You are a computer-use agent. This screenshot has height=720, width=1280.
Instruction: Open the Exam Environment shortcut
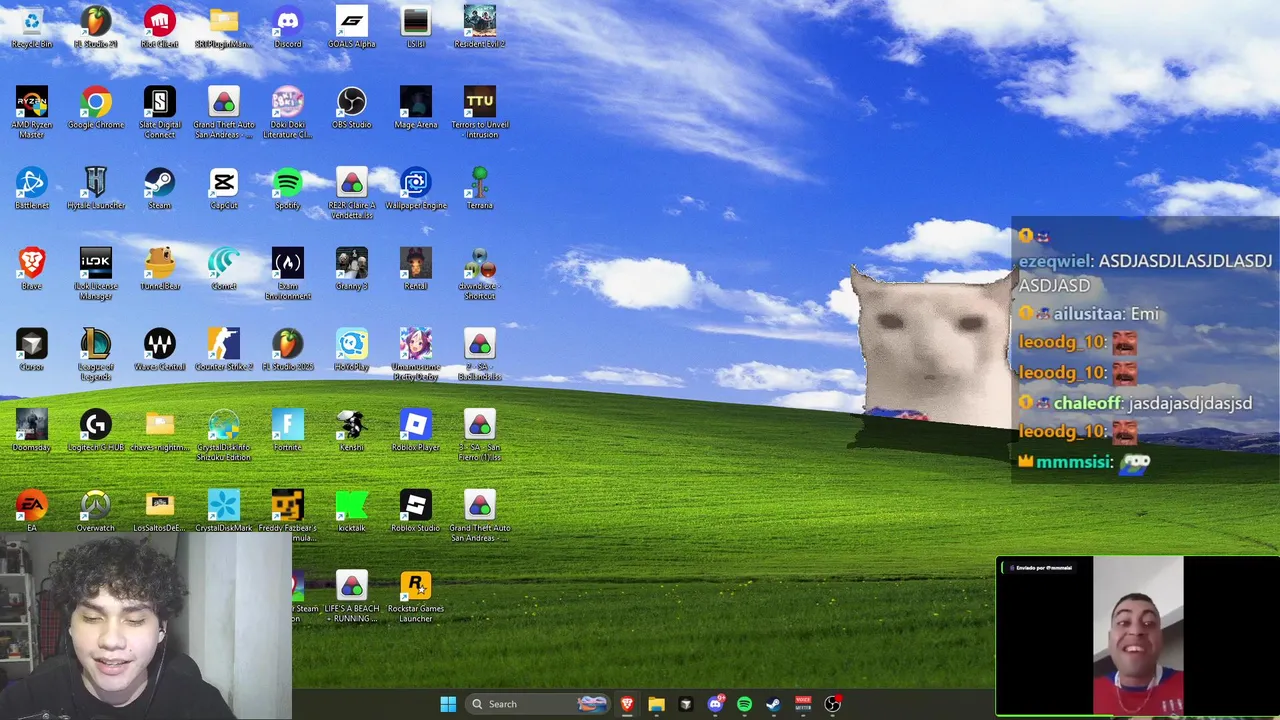click(x=288, y=274)
